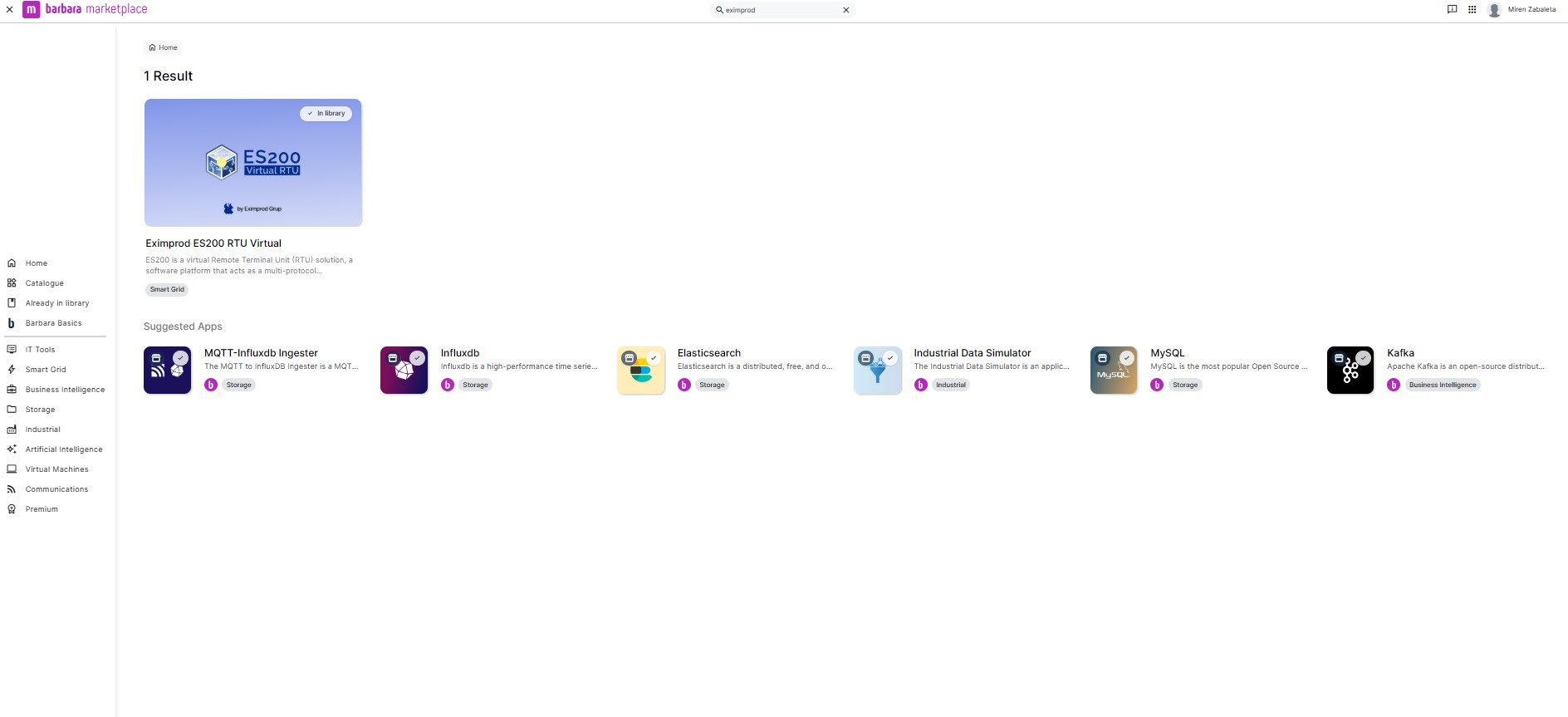Open the feedback info bubble icon

tap(1452, 10)
